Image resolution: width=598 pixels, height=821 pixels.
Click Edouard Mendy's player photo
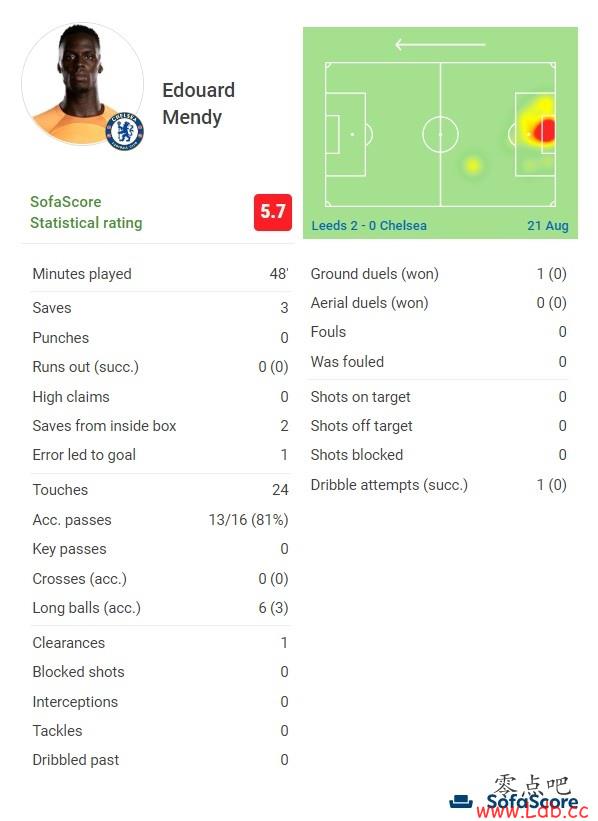82,84
